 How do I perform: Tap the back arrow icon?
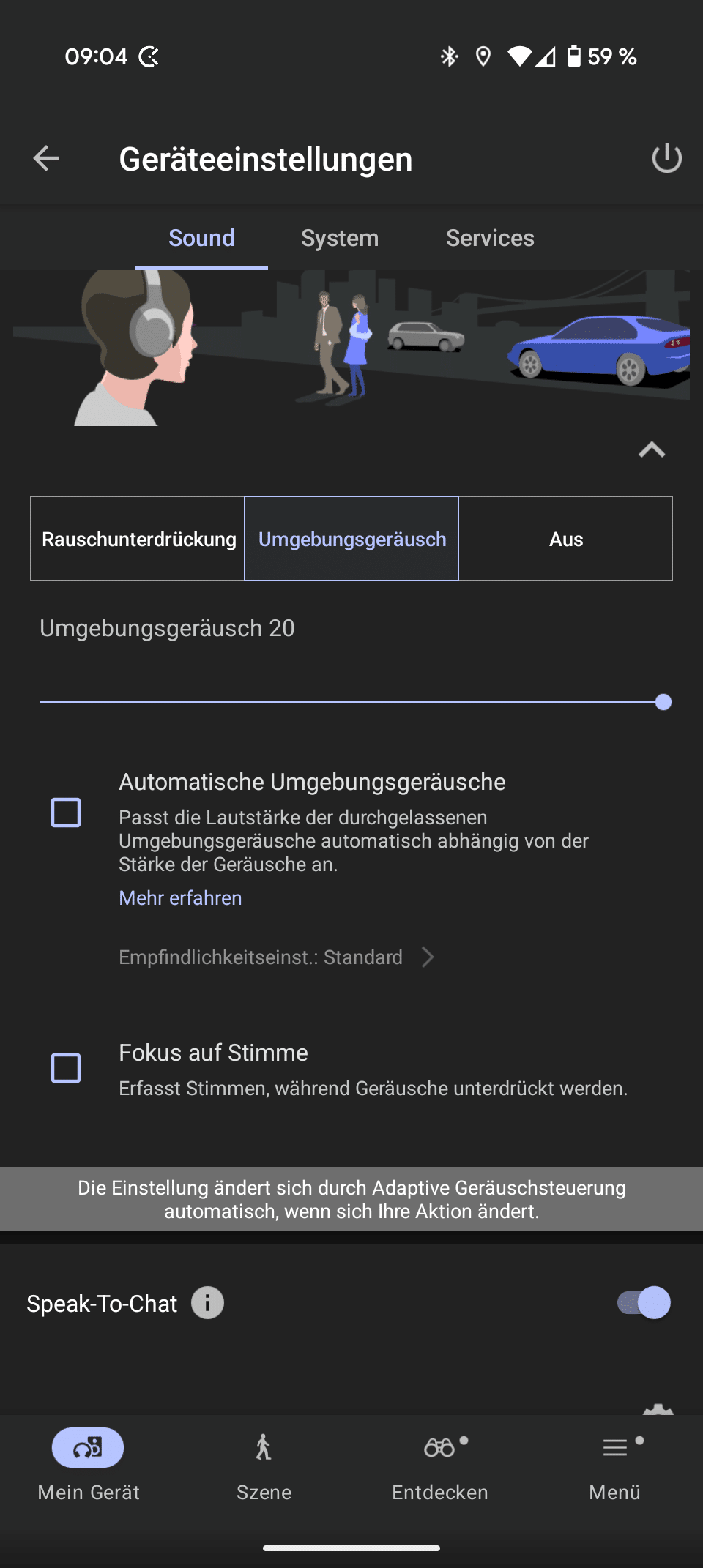pyautogui.click(x=46, y=158)
